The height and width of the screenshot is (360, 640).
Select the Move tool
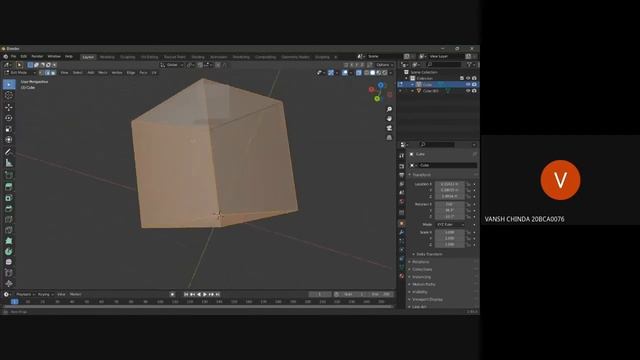(x=9, y=107)
